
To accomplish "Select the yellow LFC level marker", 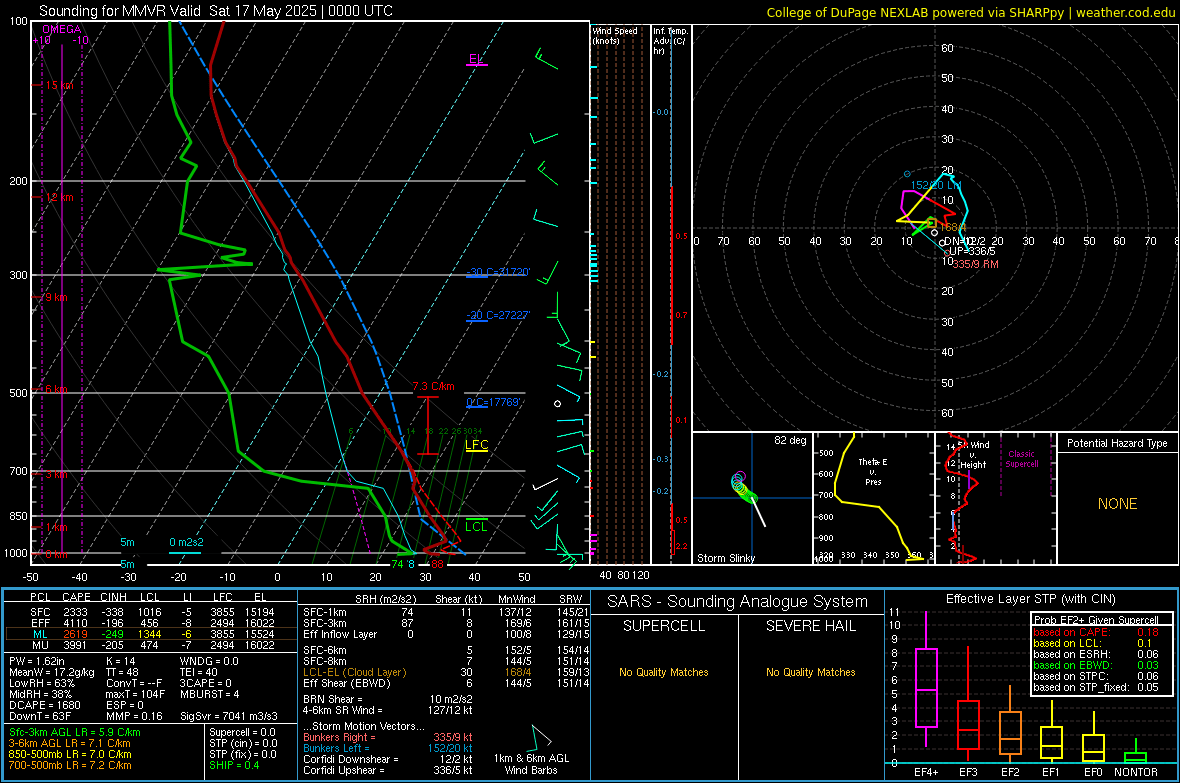I will point(476,446).
